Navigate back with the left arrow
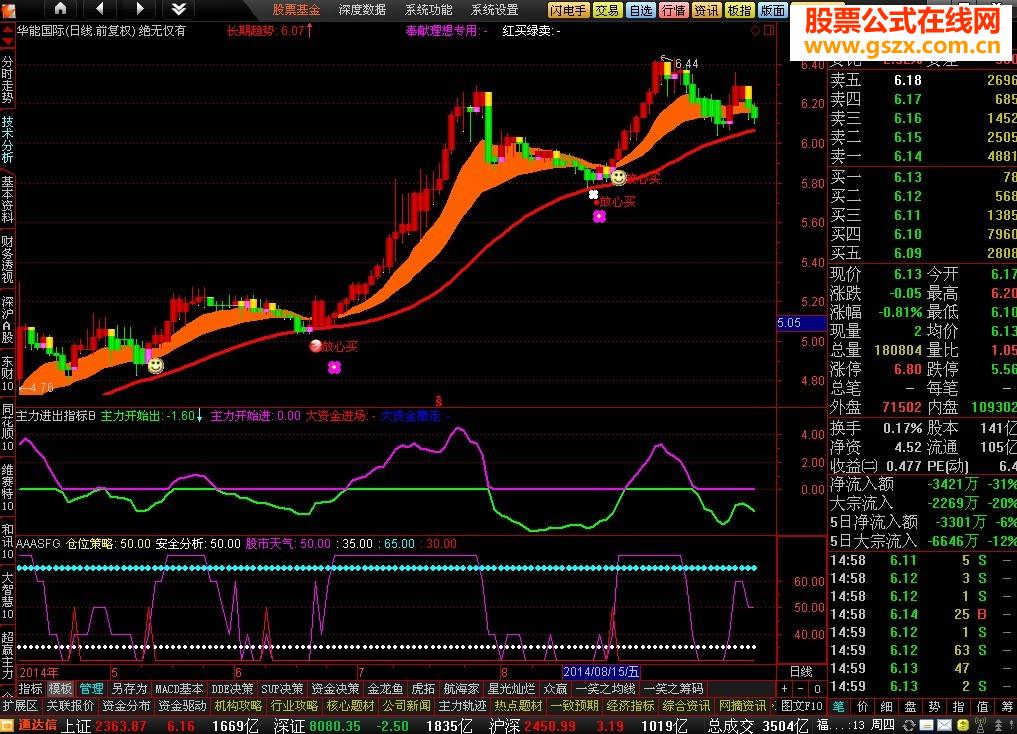This screenshot has width=1017, height=734. coord(100,8)
